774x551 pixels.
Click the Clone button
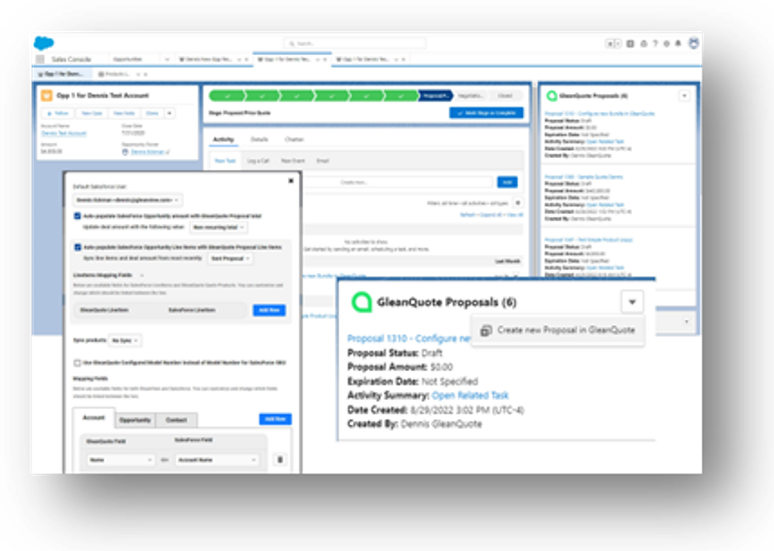(x=152, y=114)
